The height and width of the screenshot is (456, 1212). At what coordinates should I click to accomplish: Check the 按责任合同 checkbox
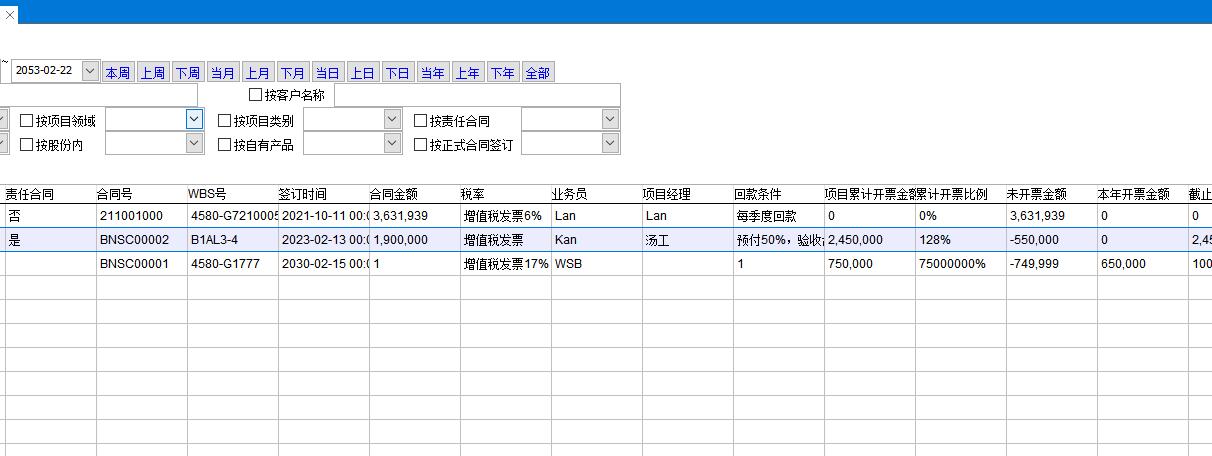point(421,121)
